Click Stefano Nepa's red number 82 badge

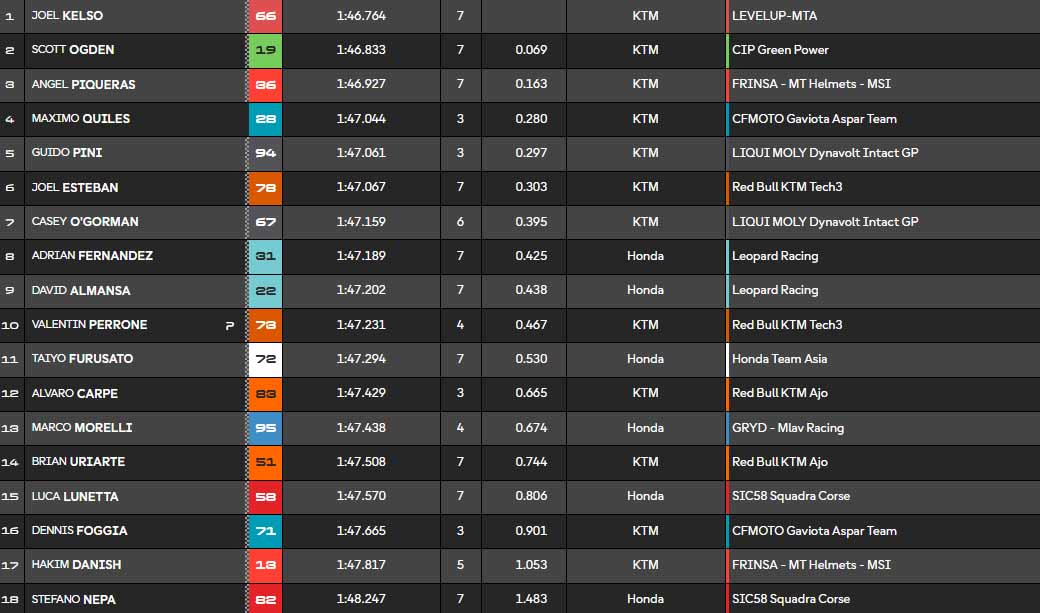265,599
